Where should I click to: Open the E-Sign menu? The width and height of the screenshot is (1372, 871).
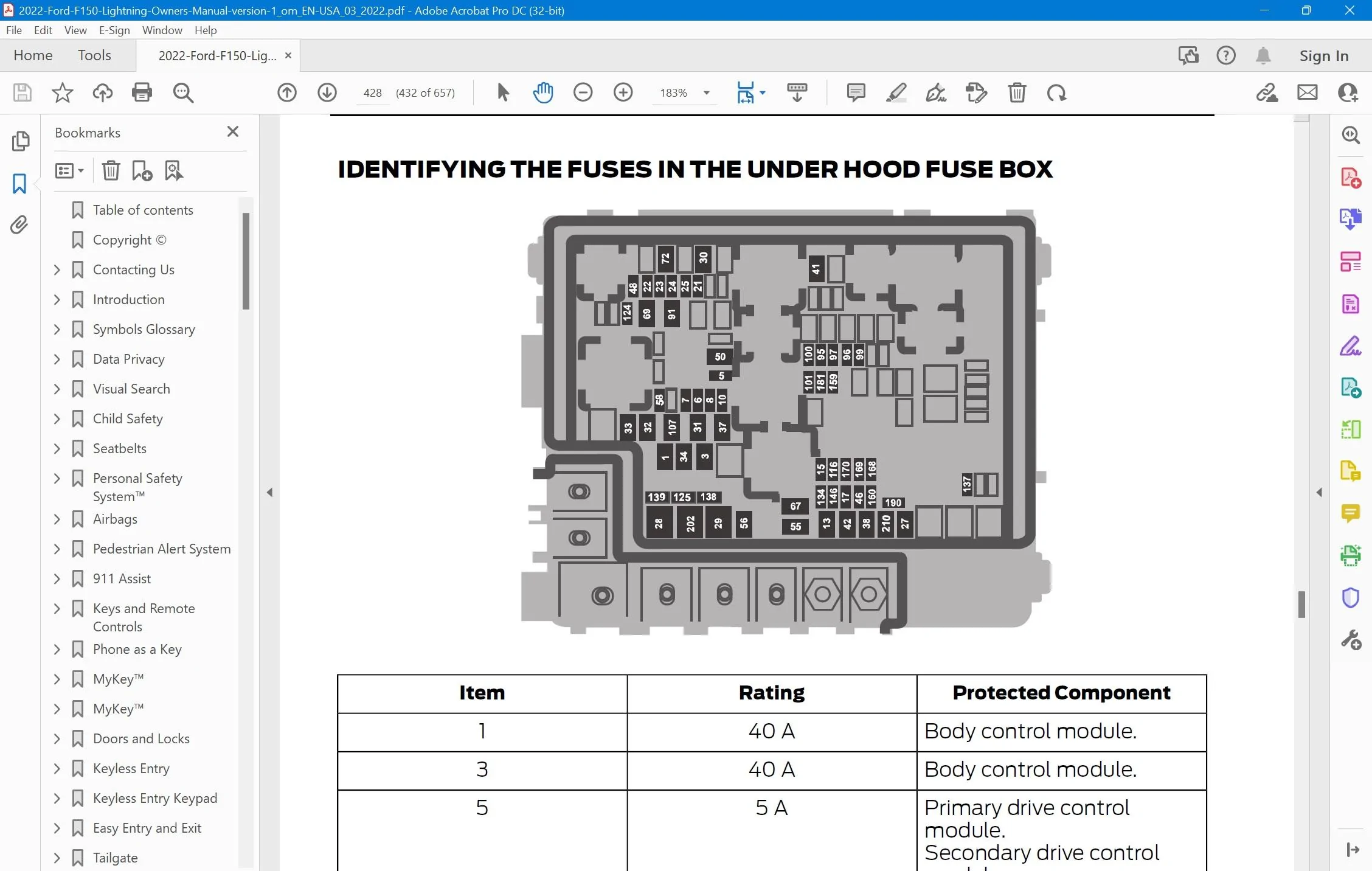click(x=114, y=30)
